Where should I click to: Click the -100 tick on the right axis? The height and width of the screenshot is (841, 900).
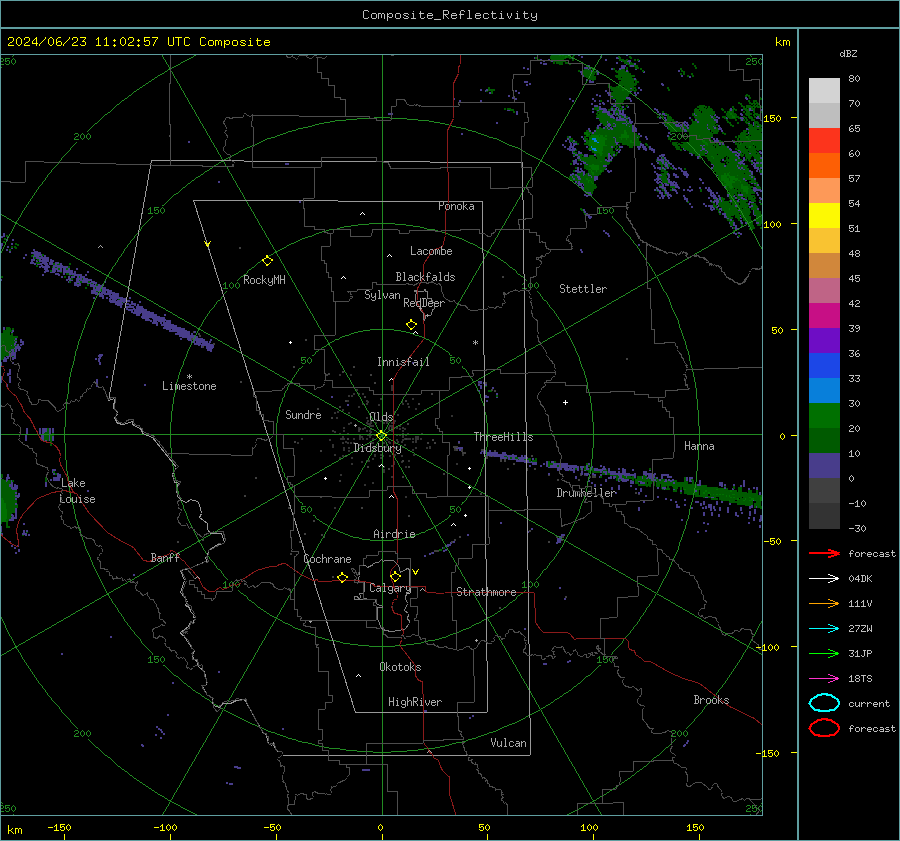point(769,647)
